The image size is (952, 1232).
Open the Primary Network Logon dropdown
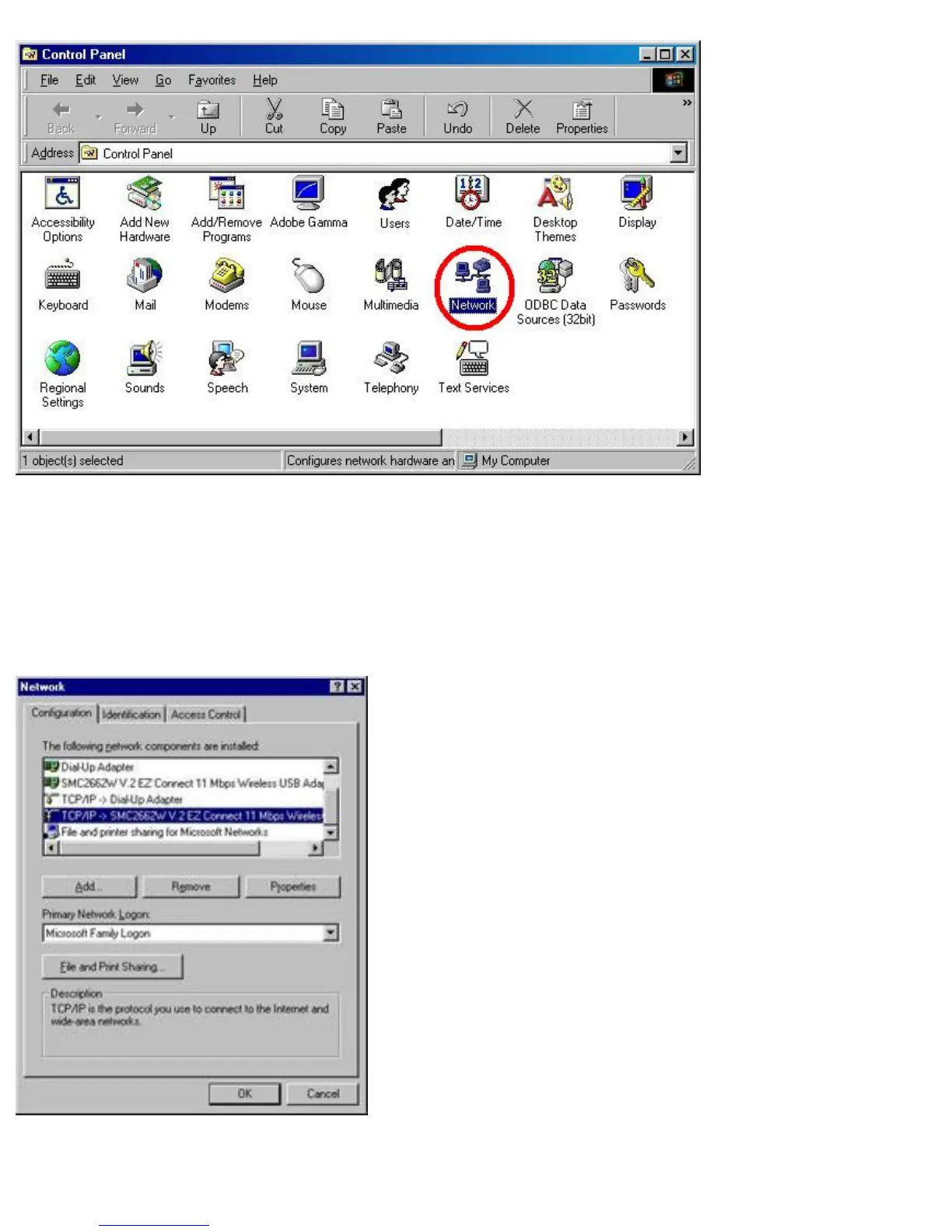coord(331,933)
